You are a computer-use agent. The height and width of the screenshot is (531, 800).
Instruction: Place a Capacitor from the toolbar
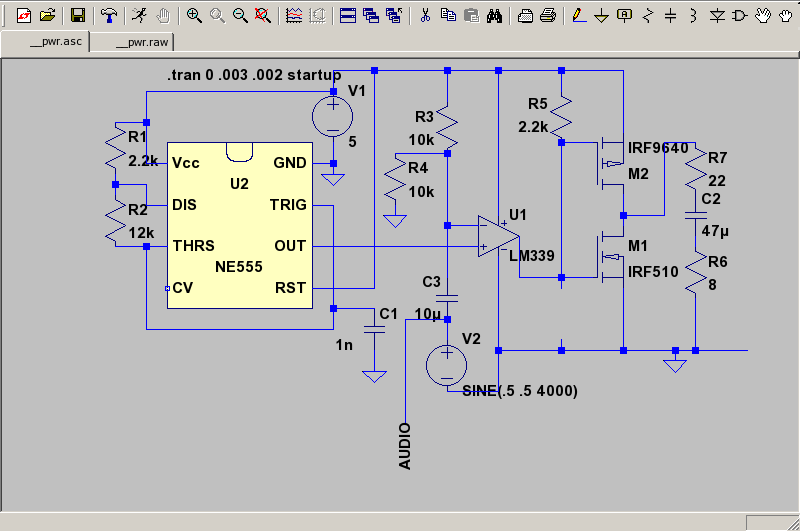[671, 16]
